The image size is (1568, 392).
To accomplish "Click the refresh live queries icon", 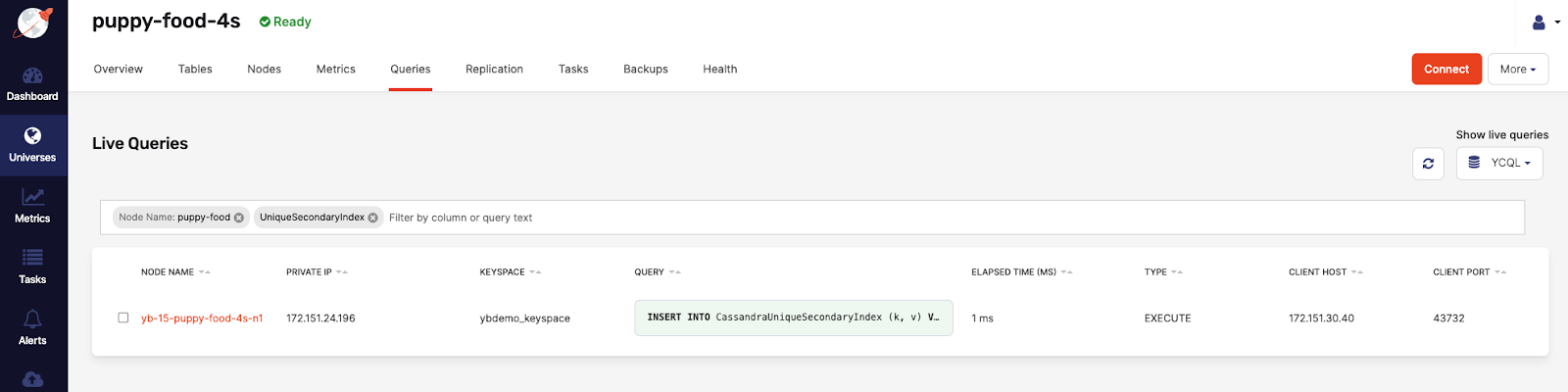I will tap(1428, 164).
